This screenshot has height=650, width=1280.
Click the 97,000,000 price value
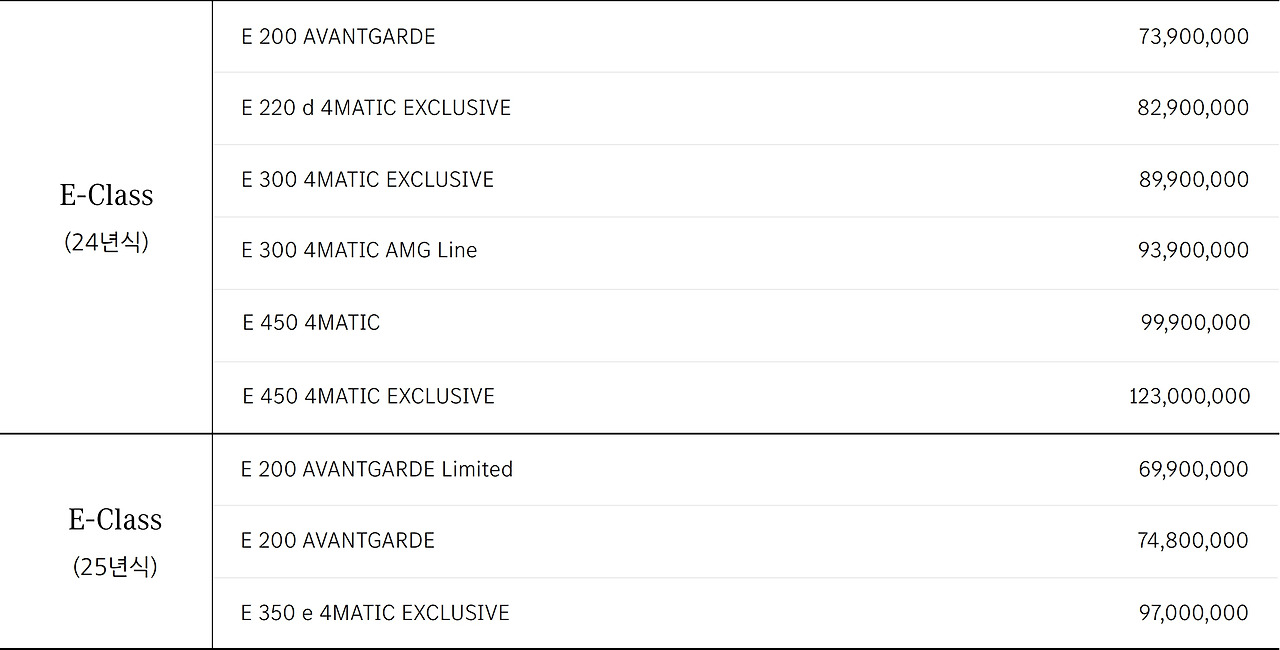pyautogui.click(x=1193, y=613)
